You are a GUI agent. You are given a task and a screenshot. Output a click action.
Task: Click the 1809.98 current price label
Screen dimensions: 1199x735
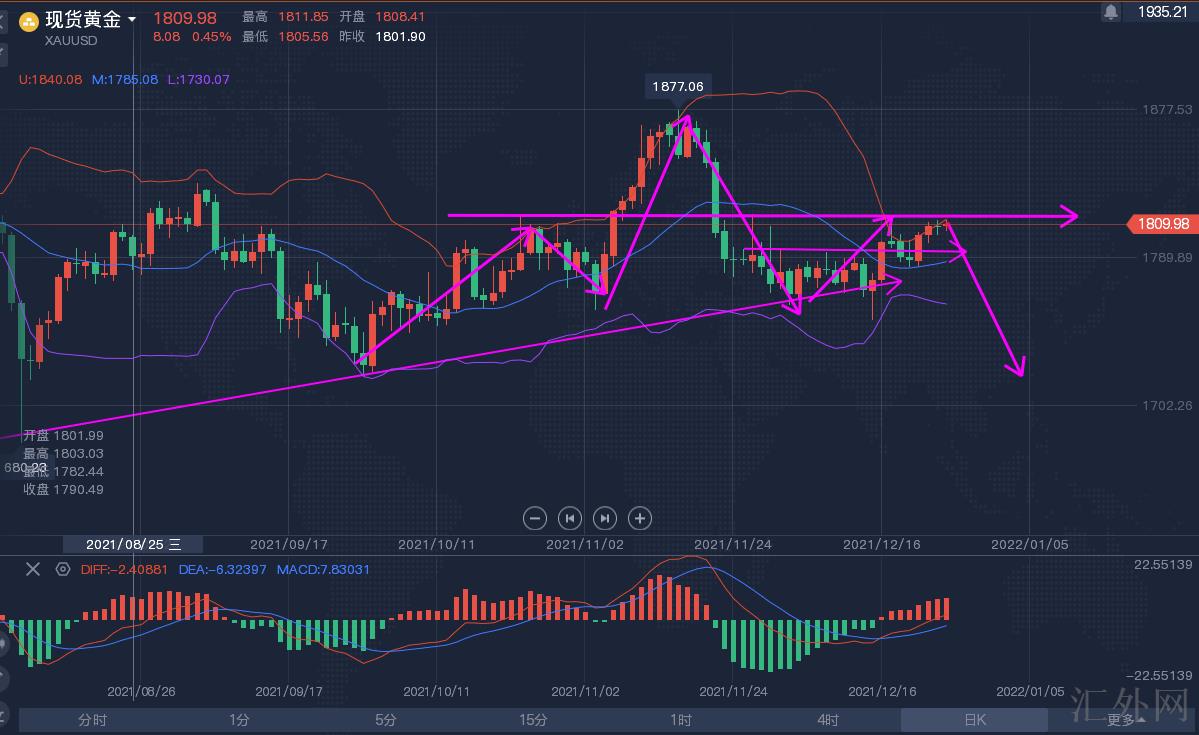[1163, 224]
